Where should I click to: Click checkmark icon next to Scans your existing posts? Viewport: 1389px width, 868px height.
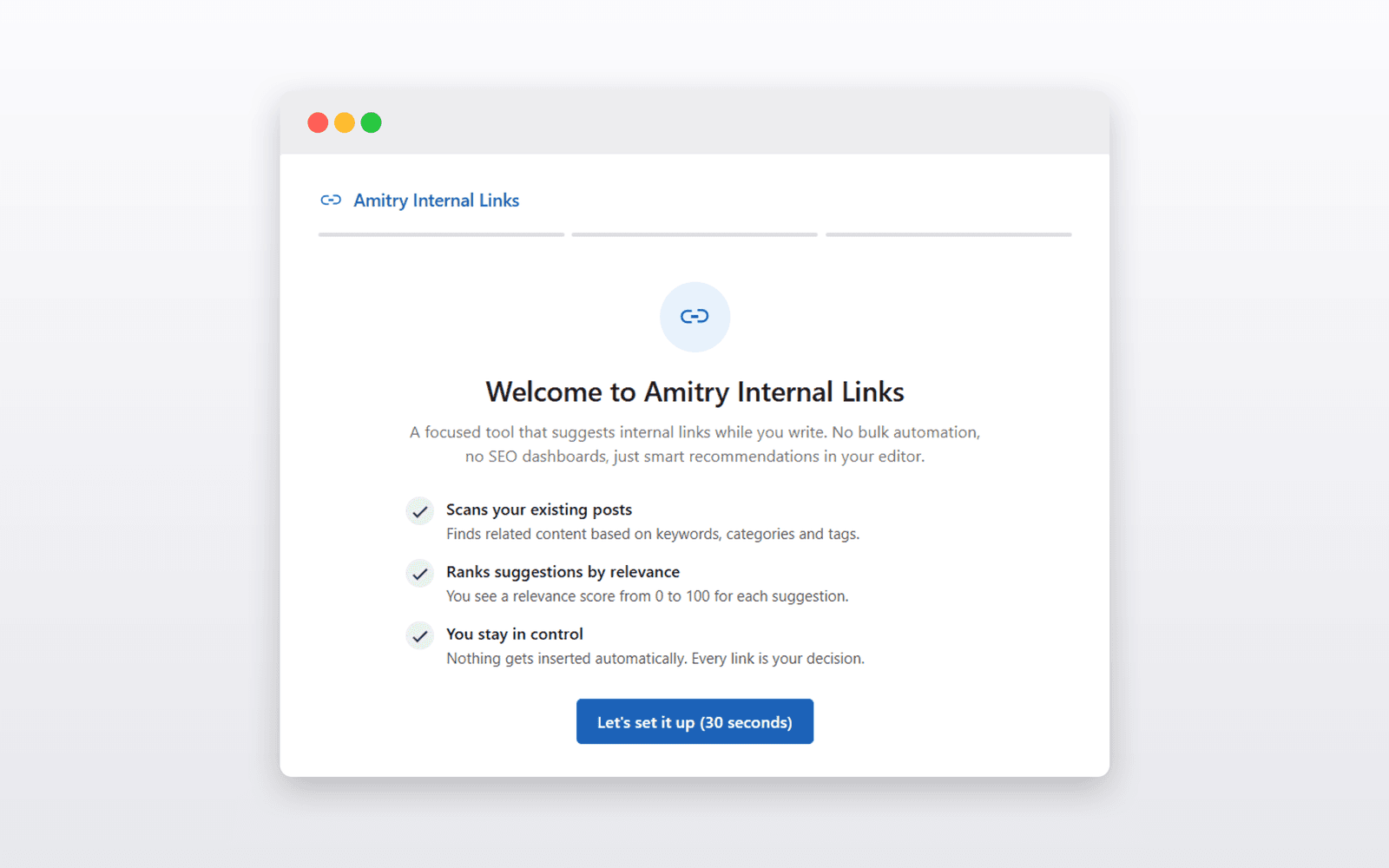(420, 511)
